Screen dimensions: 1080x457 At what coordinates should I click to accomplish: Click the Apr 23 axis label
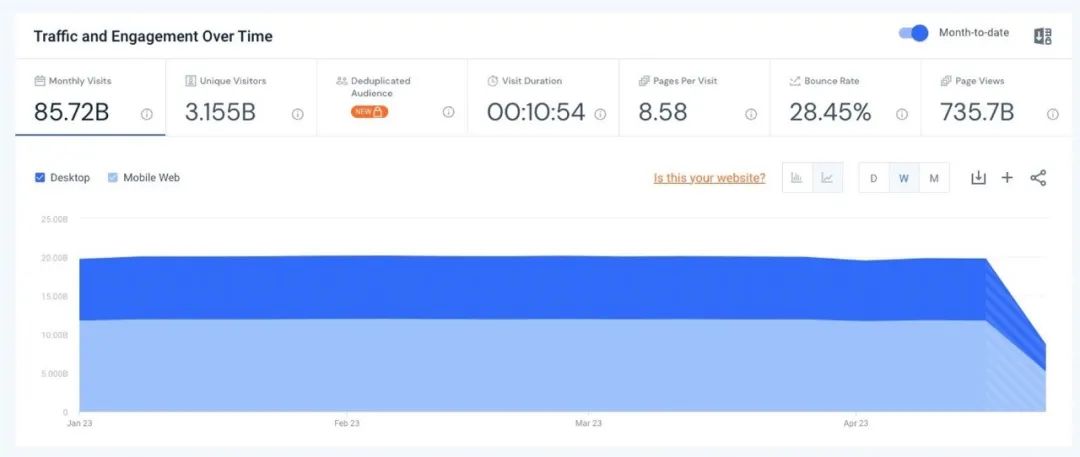pos(856,423)
